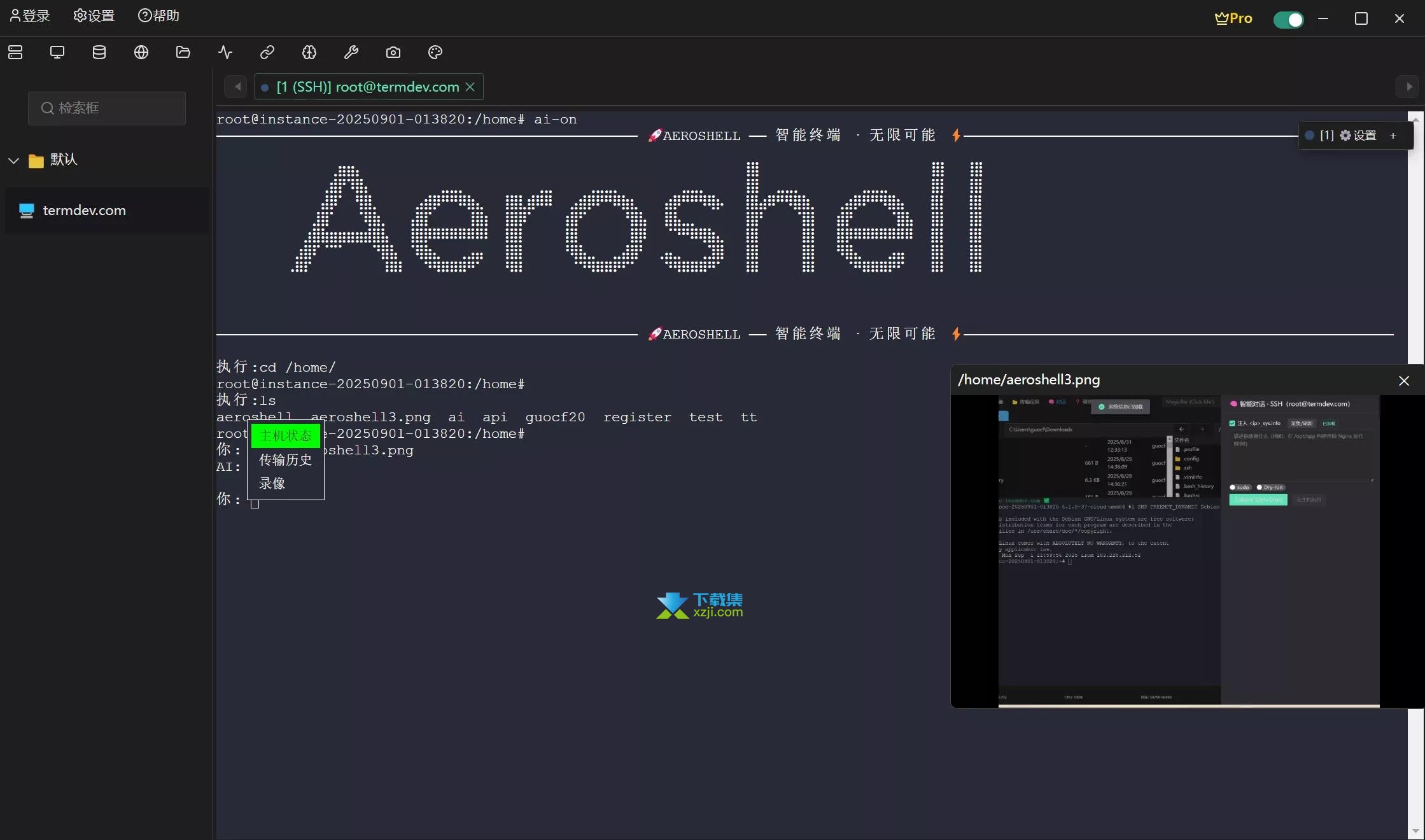Click the tab scroll left arrow
Image resolution: width=1425 pixels, height=840 pixels.
pyautogui.click(x=237, y=87)
